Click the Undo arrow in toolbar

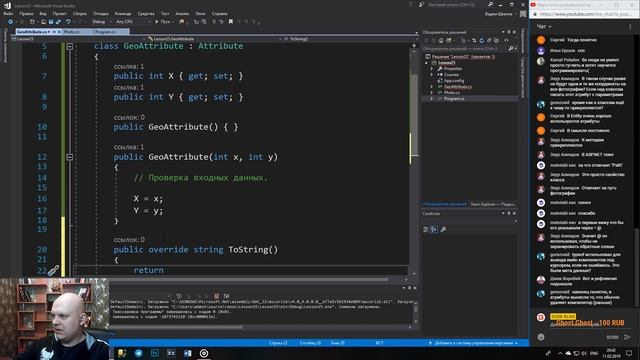coord(68,22)
